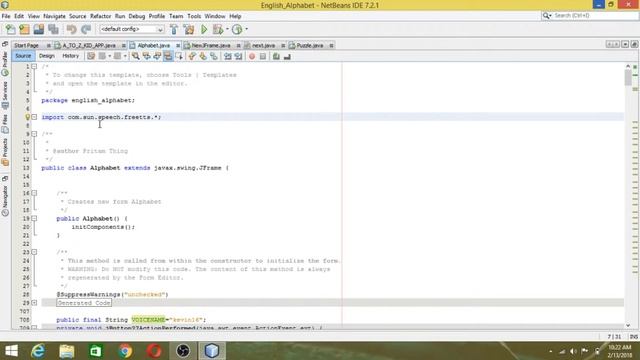This screenshot has width=640, height=360.
Task: Click the editor scrollbar down arrow
Action: click(628, 325)
